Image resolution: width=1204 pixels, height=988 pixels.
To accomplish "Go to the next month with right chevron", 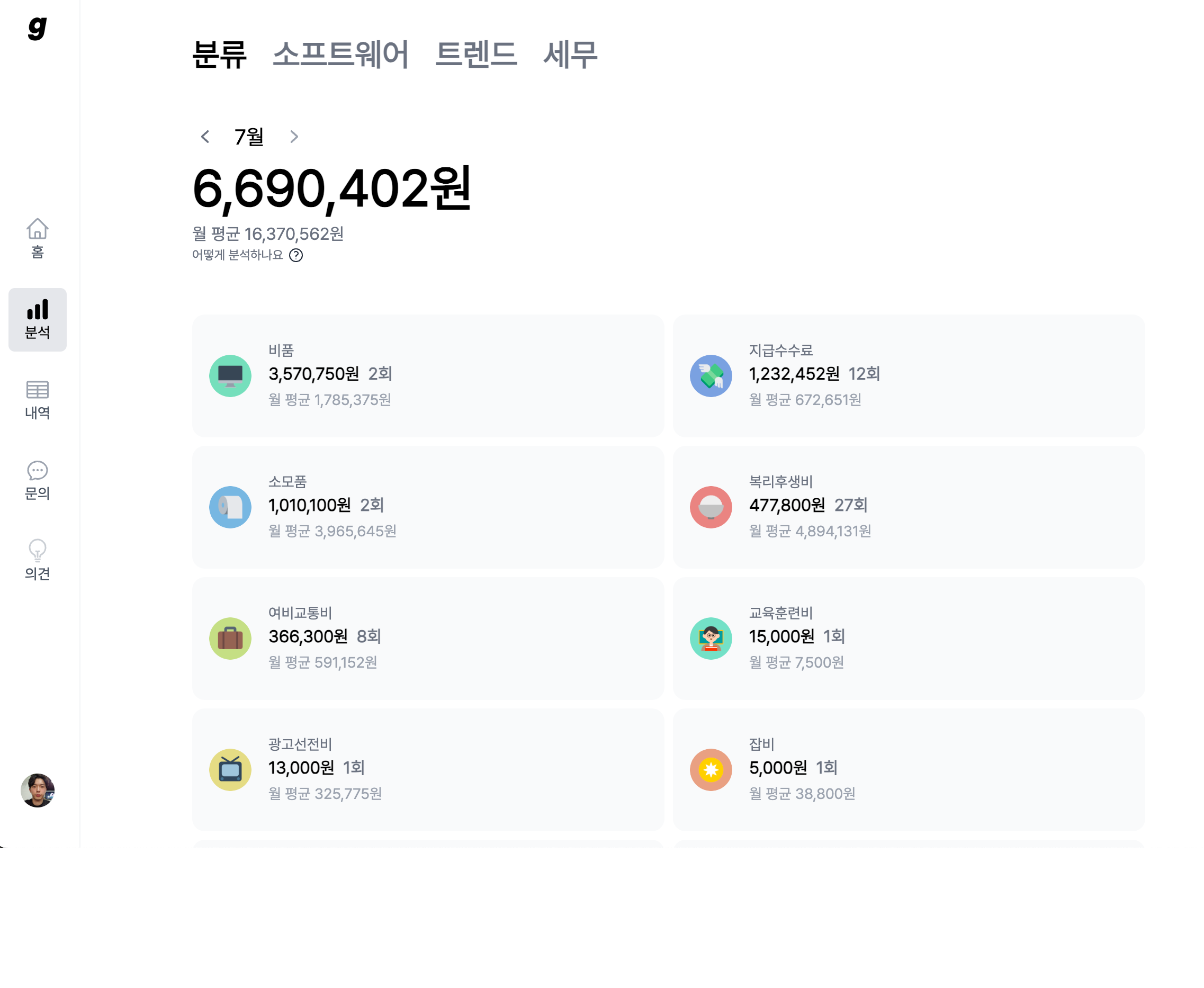I will 294,137.
